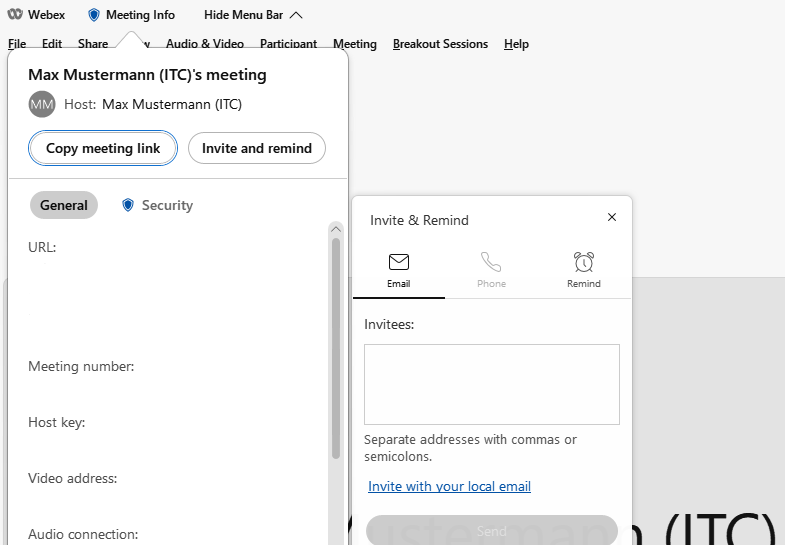
Task: Click the Meeting Info shield icon
Action: 94,15
